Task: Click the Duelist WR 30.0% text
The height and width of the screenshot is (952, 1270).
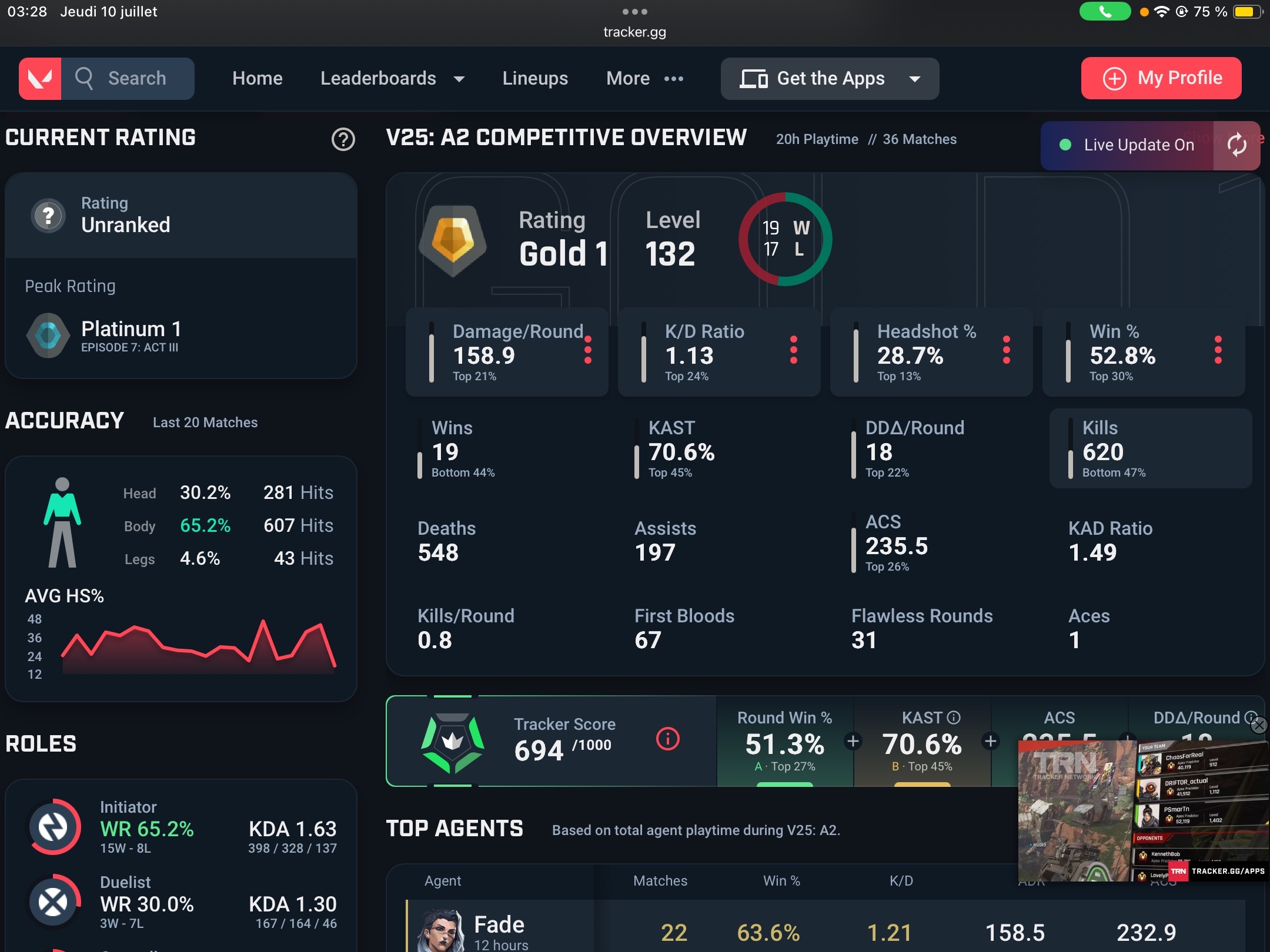Action: (146, 904)
